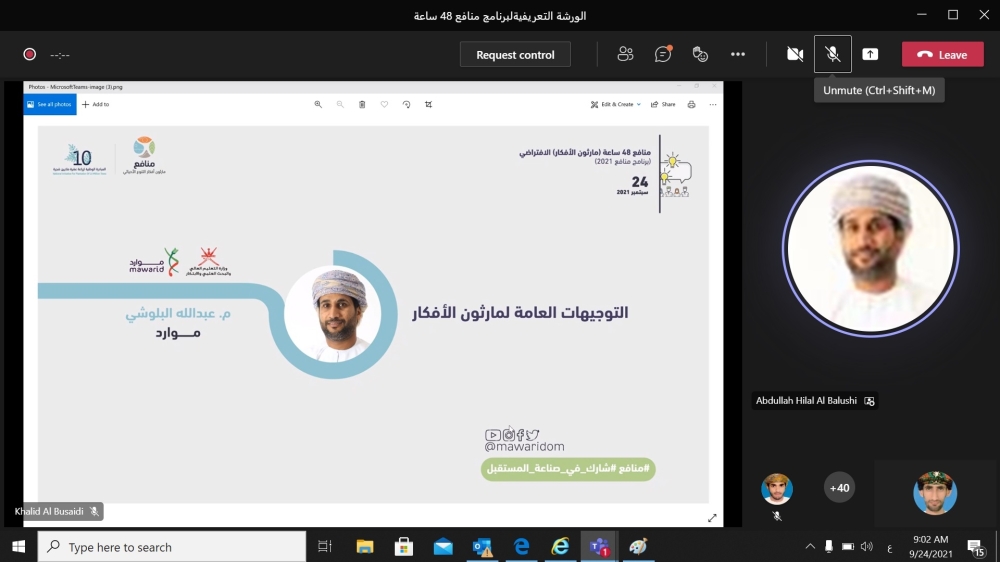
Task: Click zoom out icon in Photos toolbar
Action: [x=340, y=104]
